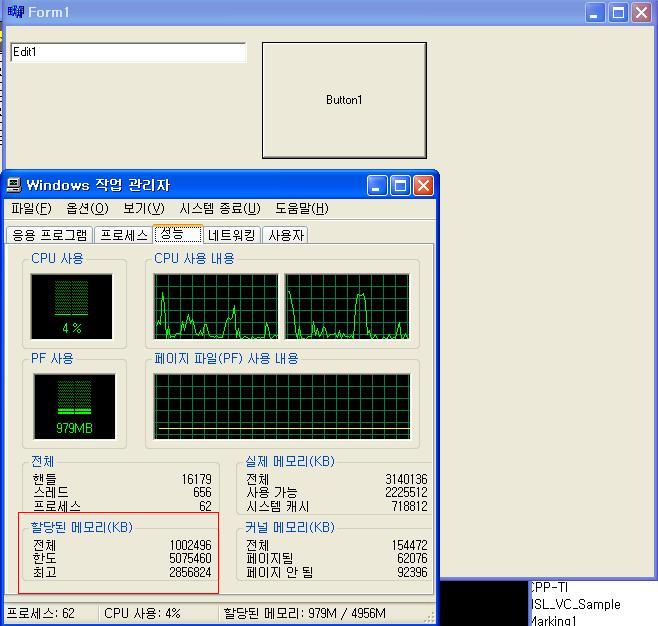This screenshot has width=658, height=626.
Task: Open the 시스템 종료(U) menu
Action: [x=219, y=208]
